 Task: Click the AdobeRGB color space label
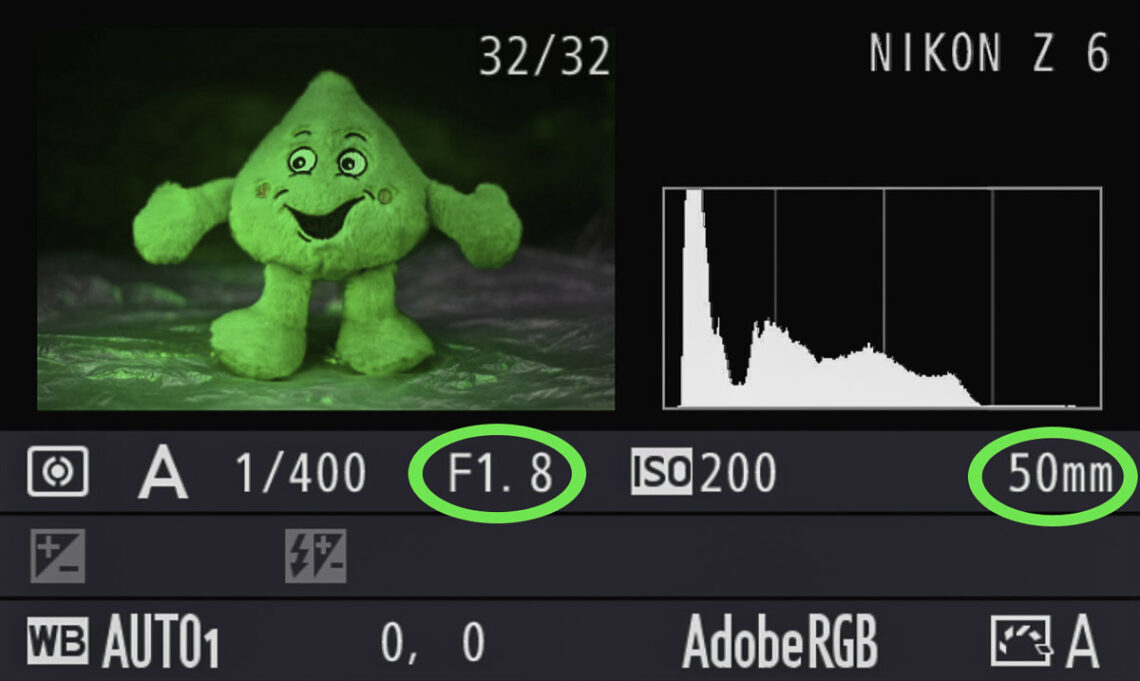(x=780, y=642)
